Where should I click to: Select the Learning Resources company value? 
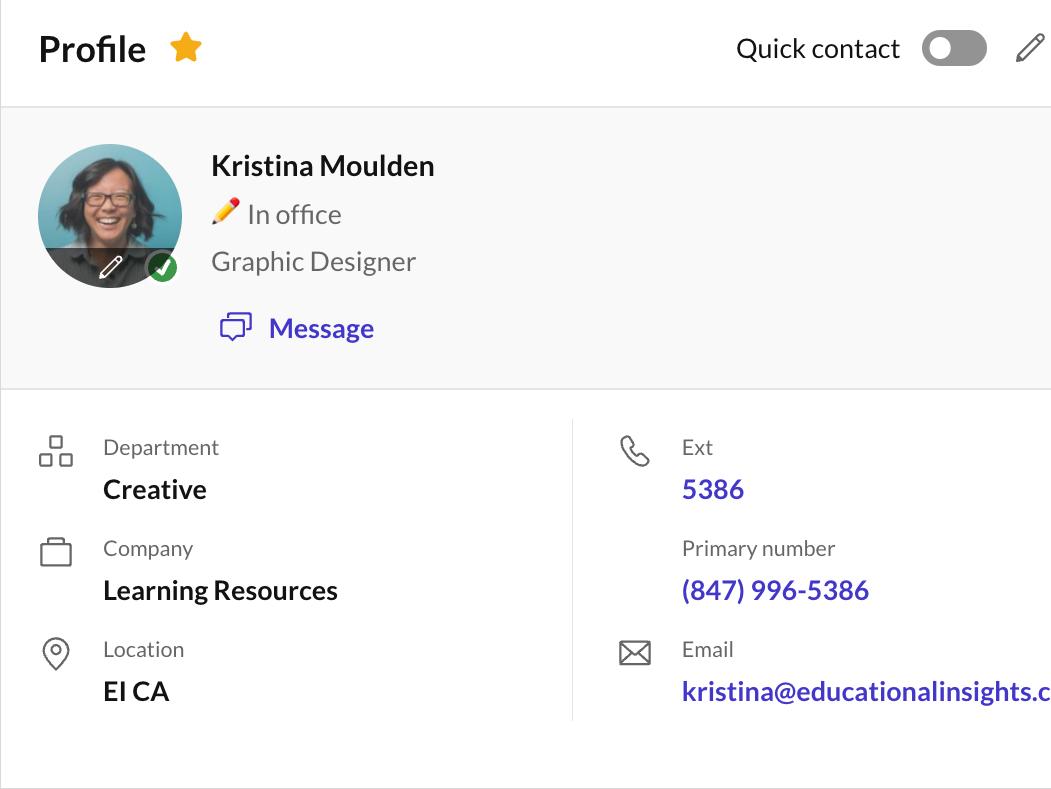point(220,590)
